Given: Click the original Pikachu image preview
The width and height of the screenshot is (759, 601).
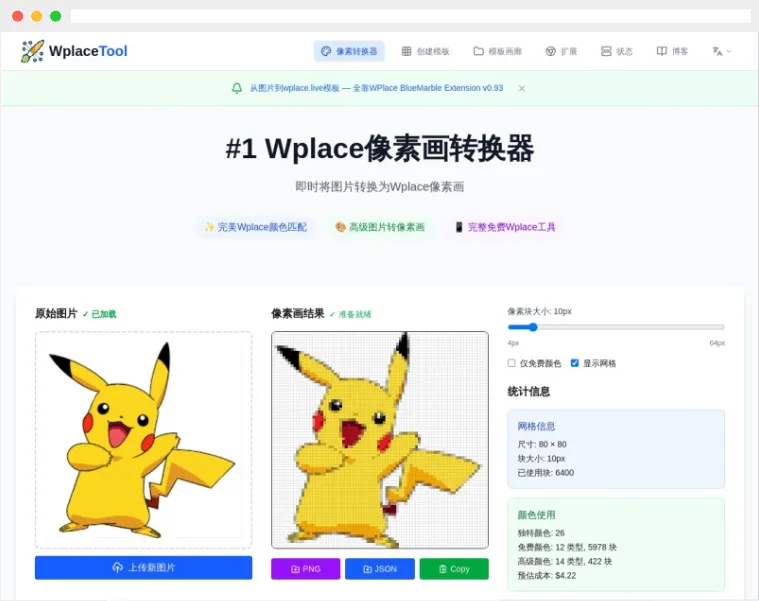Looking at the screenshot, I should pyautogui.click(x=143, y=440).
